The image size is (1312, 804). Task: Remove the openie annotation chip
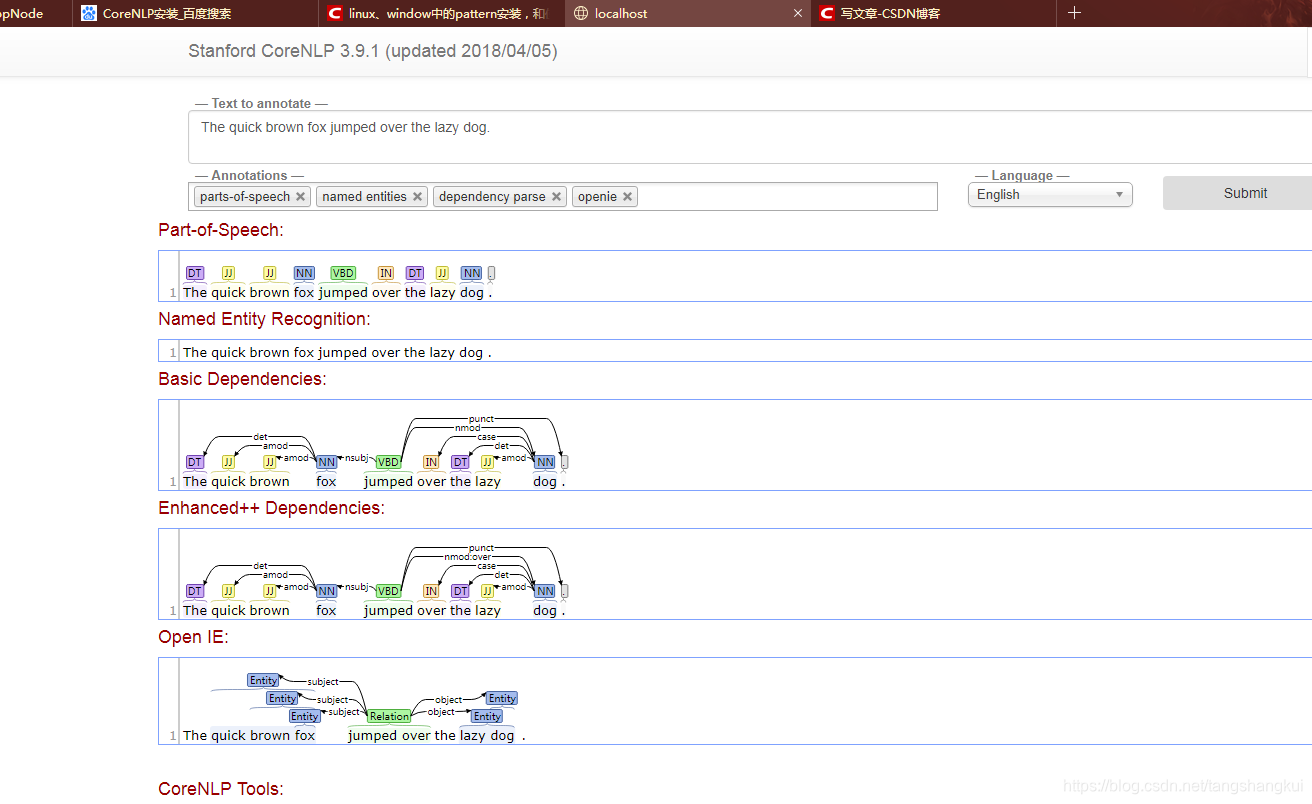click(x=627, y=197)
